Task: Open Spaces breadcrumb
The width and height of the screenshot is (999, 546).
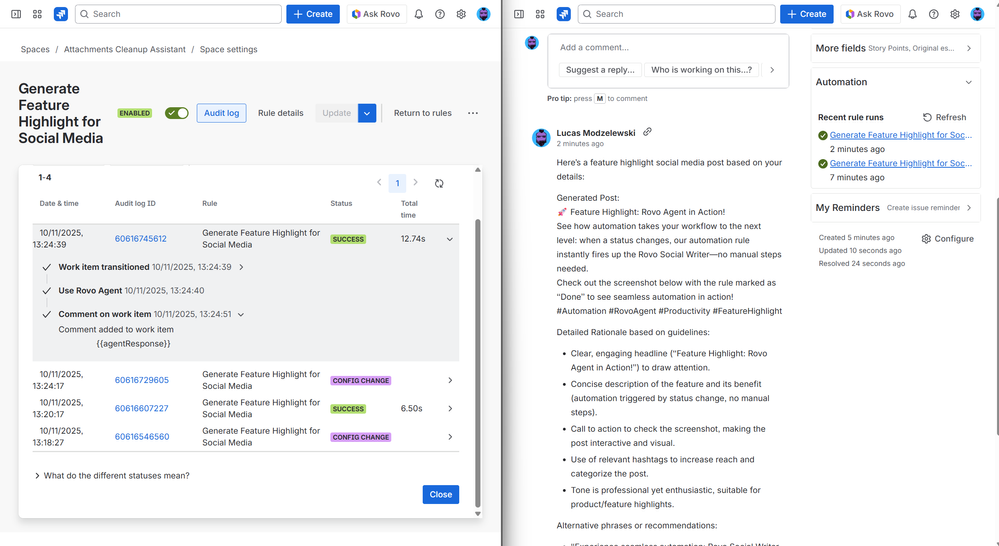Action: (35, 49)
